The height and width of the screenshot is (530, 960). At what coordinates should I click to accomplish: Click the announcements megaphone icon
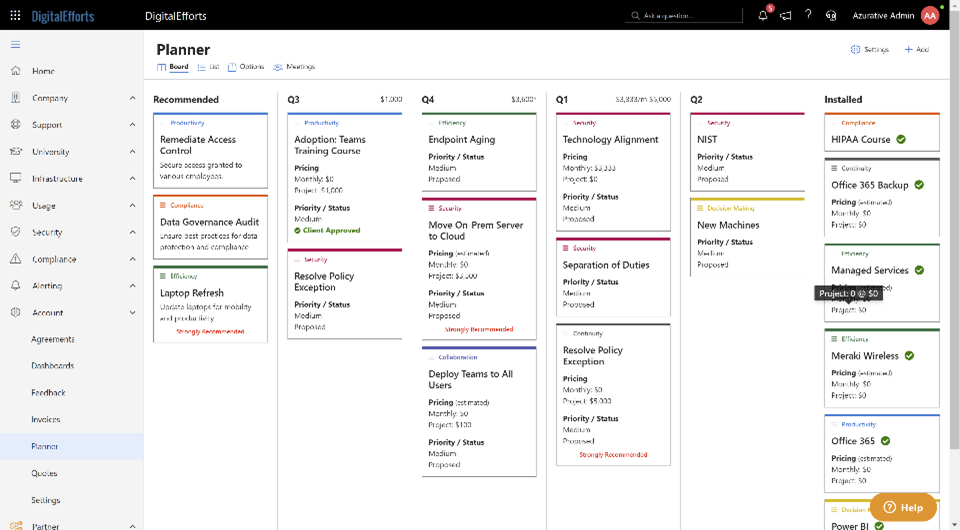786,15
